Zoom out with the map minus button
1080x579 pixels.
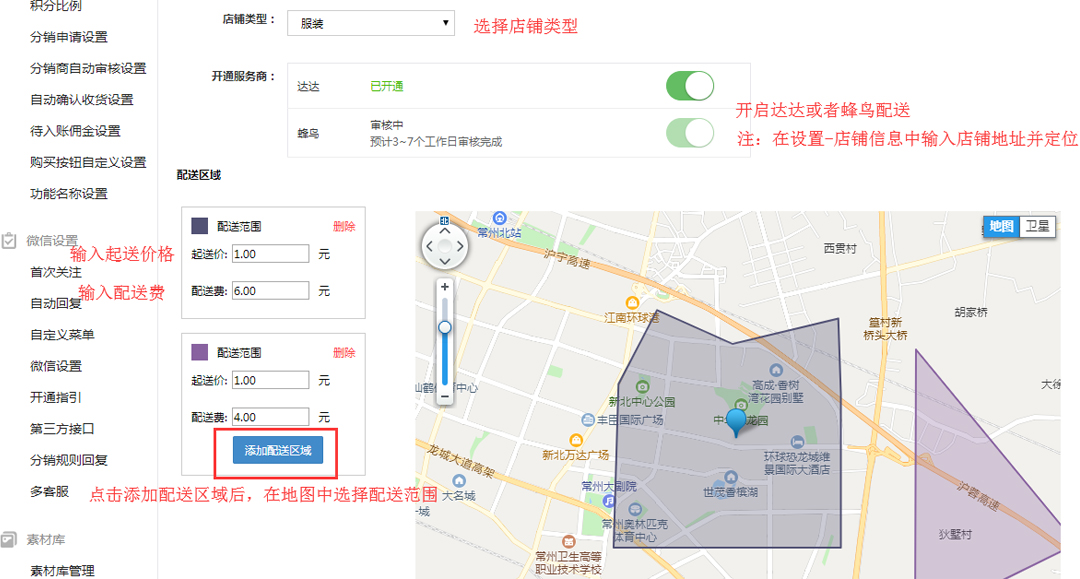click(445, 396)
